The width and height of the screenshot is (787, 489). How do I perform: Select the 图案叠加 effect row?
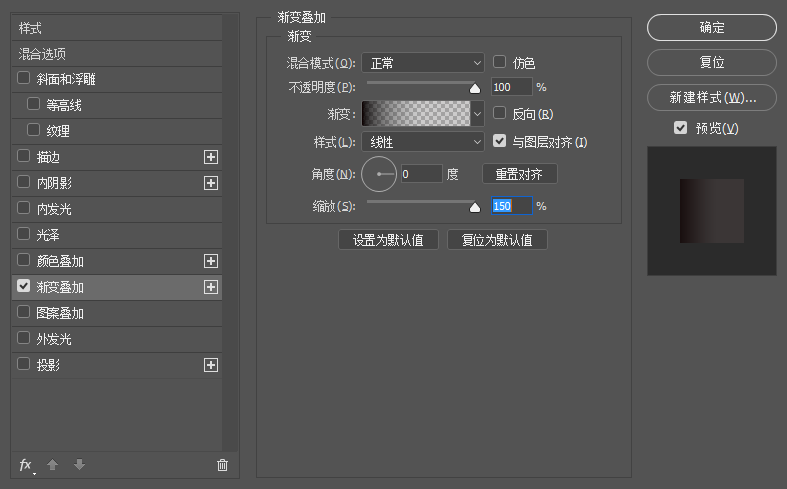pyautogui.click(x=117, y=313)
